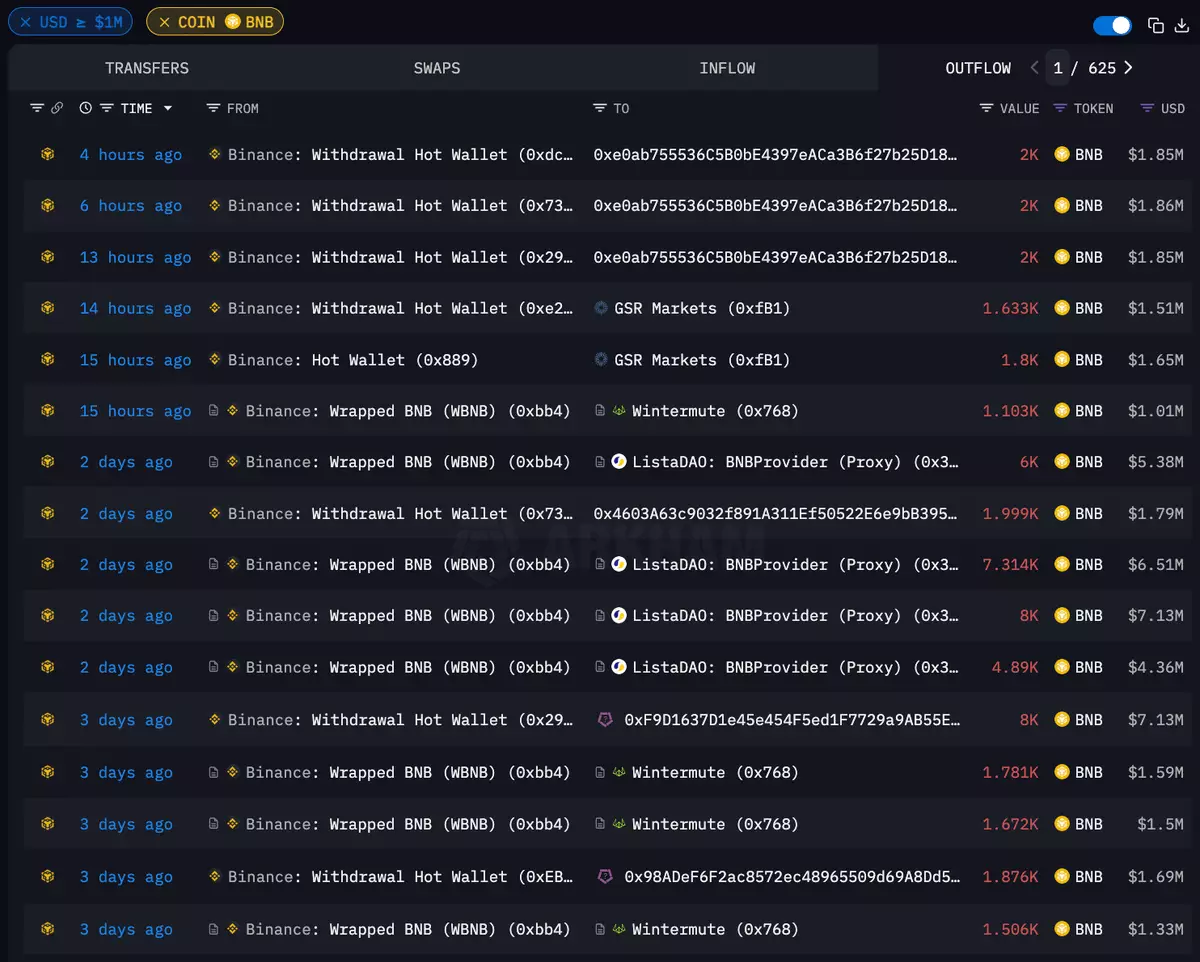Click ListaDAO icon in $6.51M row
Viewport: 1200px width, 962px height.
coord(619,564)
